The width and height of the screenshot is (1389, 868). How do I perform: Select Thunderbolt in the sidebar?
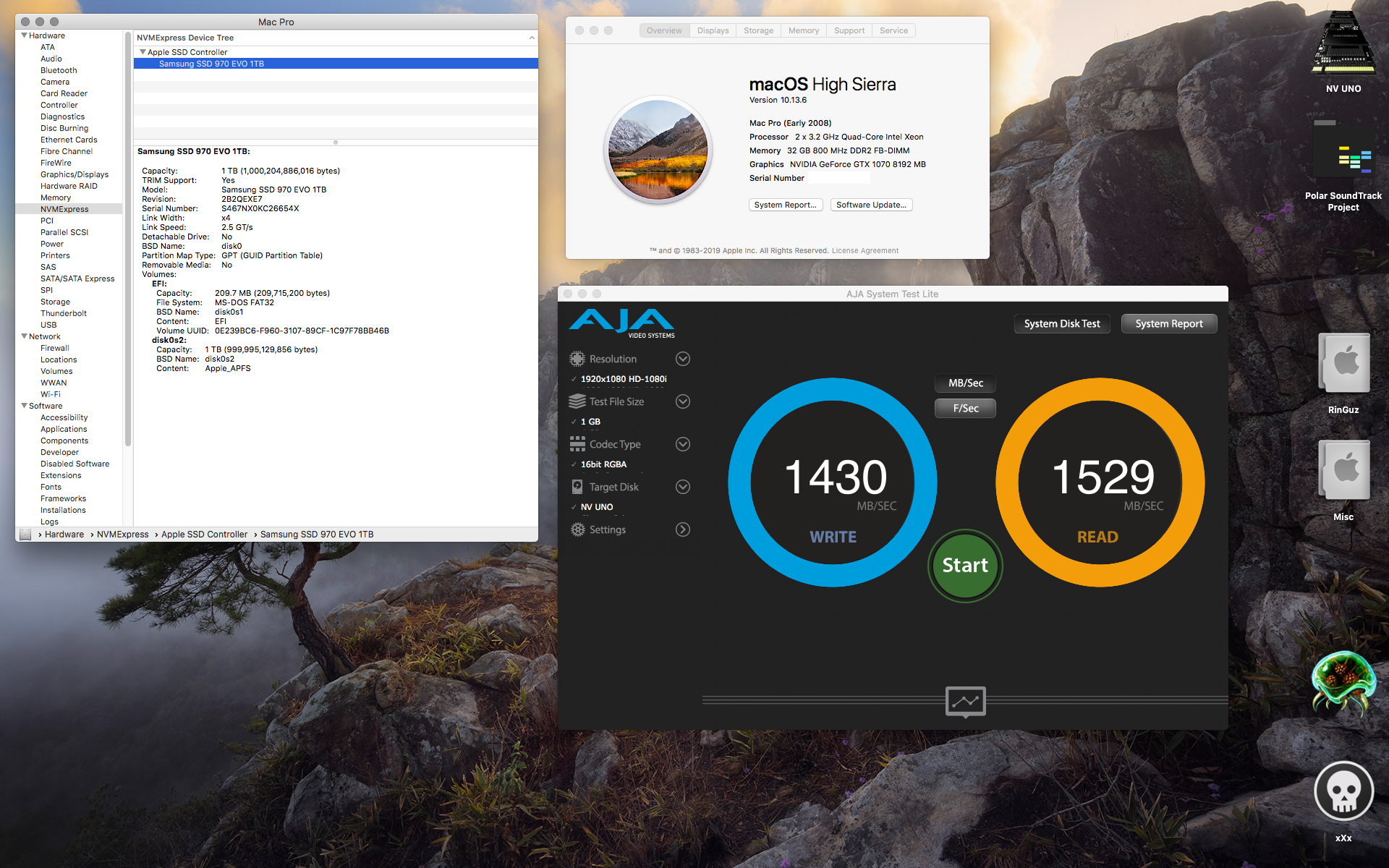tap(64, 313)
